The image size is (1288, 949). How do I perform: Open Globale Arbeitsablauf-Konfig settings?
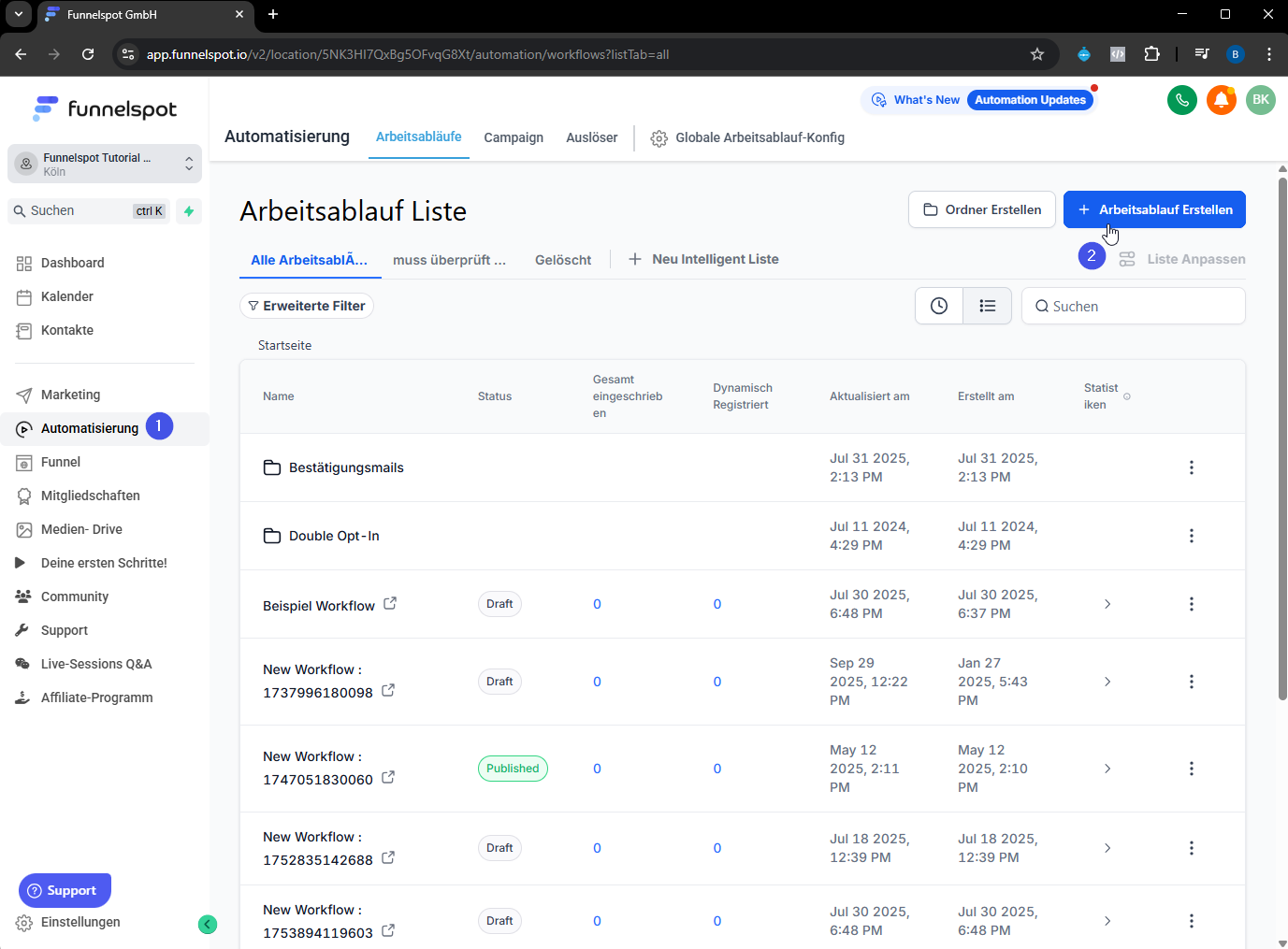747,137
